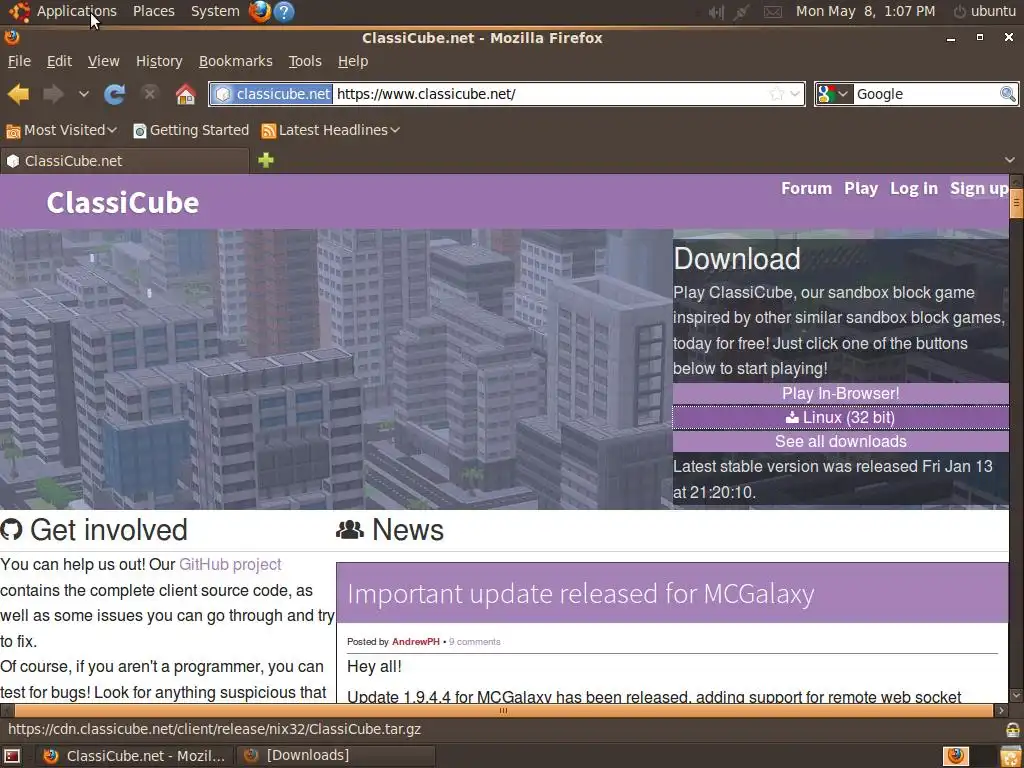Viewport: 1024px width, 768px height.
Task: Click the Sign up link
Action: (x=979, y=188)
